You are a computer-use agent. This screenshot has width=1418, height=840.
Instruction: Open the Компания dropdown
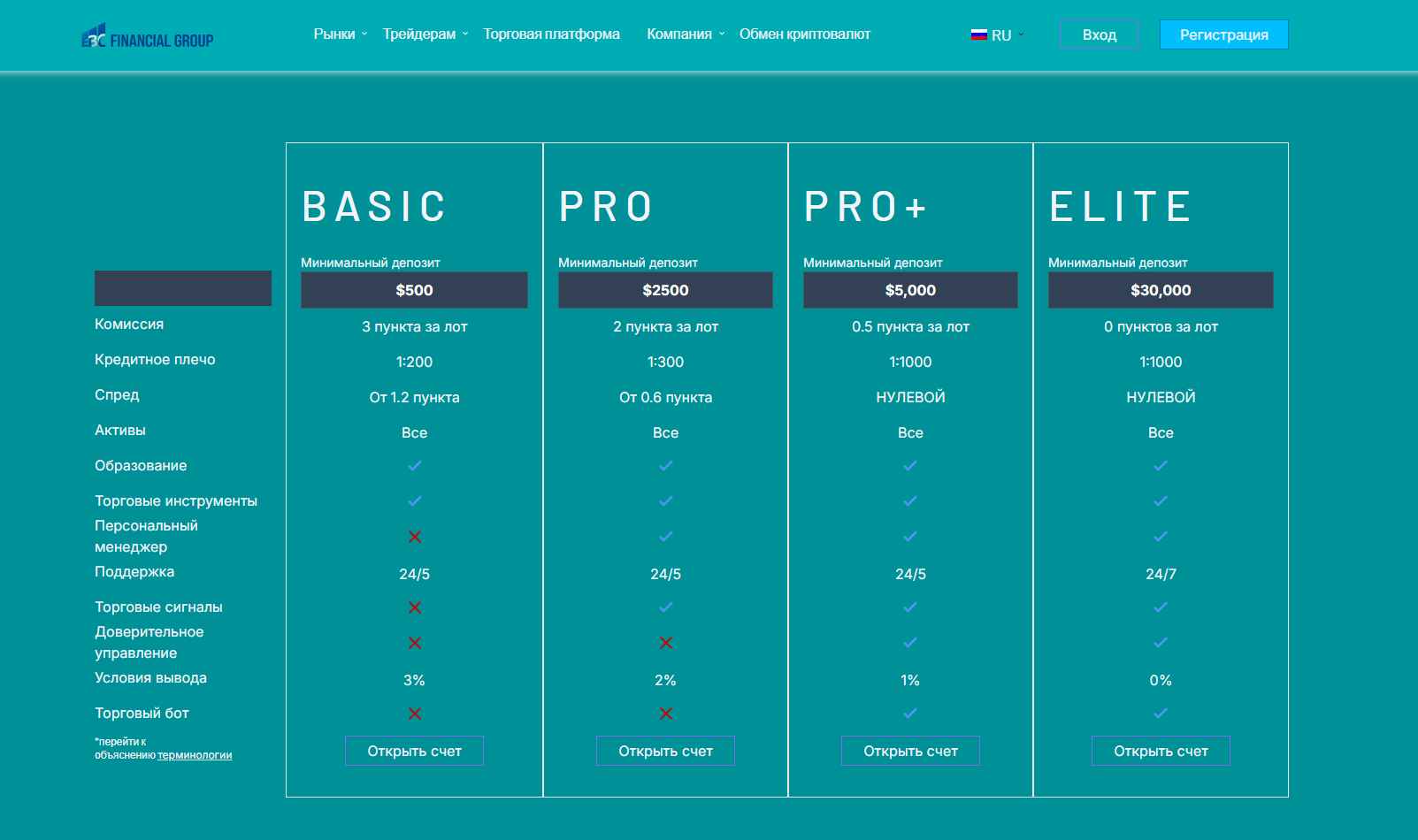coord(686,34)
